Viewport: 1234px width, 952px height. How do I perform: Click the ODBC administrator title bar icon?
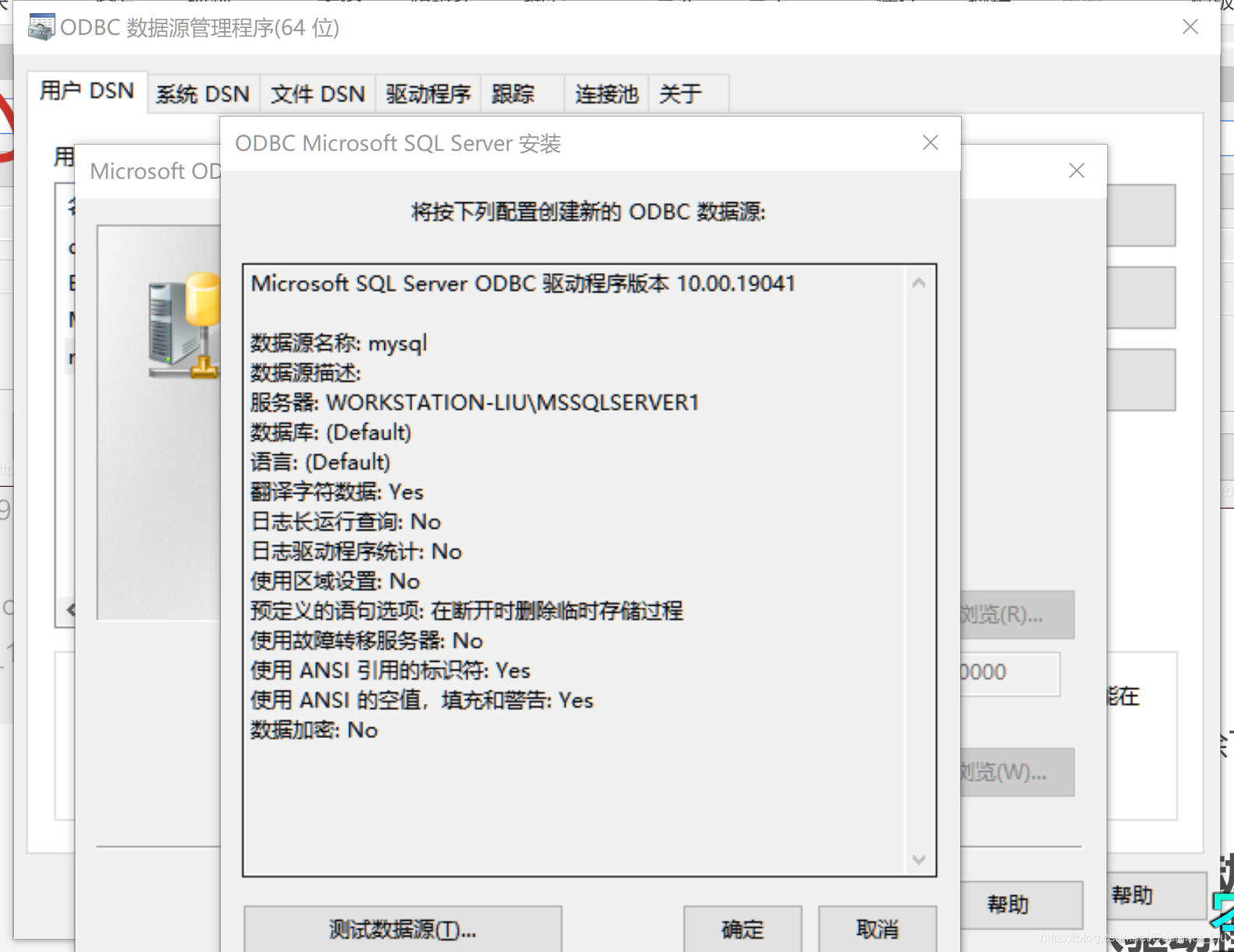pos(40,27)
